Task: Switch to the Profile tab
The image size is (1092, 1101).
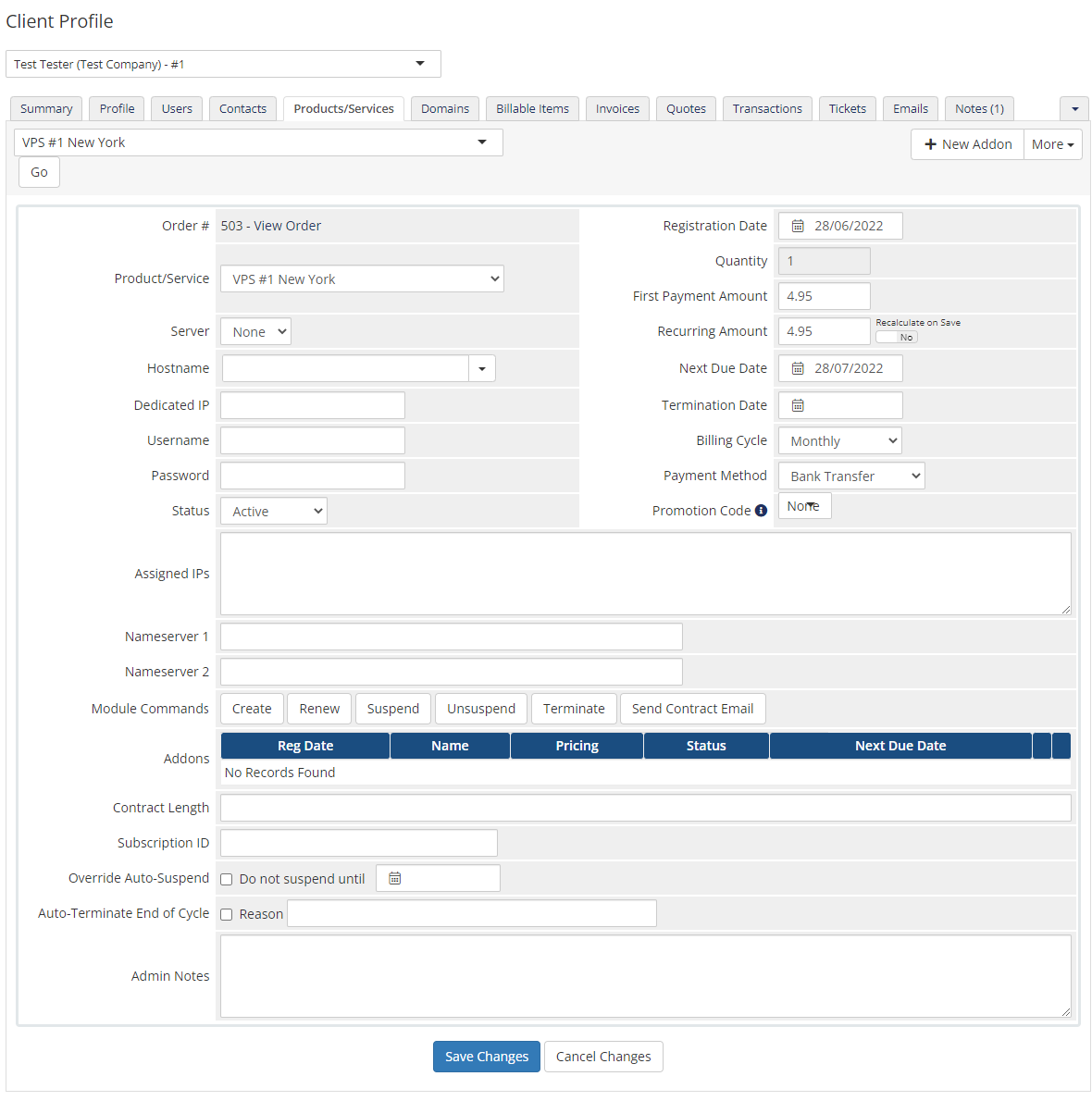Action: 118,109
